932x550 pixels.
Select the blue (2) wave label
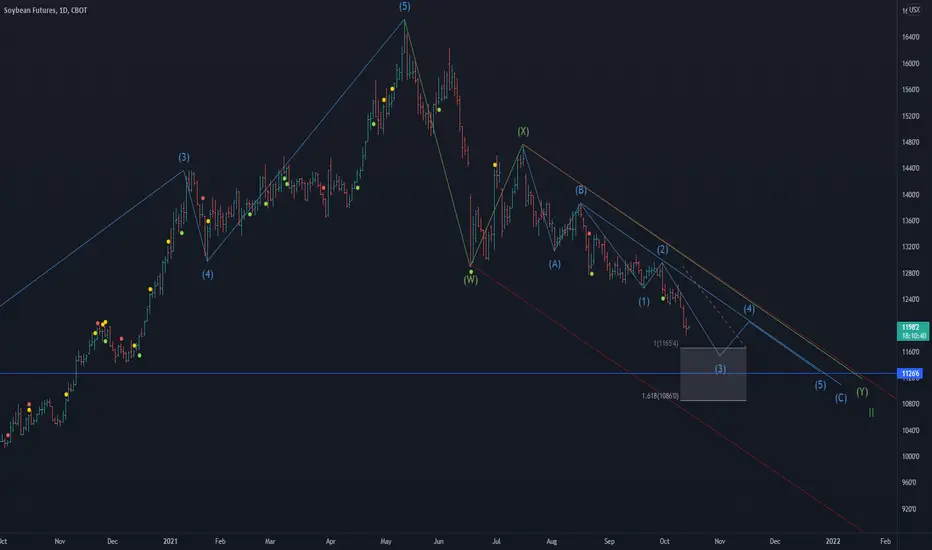663,249
